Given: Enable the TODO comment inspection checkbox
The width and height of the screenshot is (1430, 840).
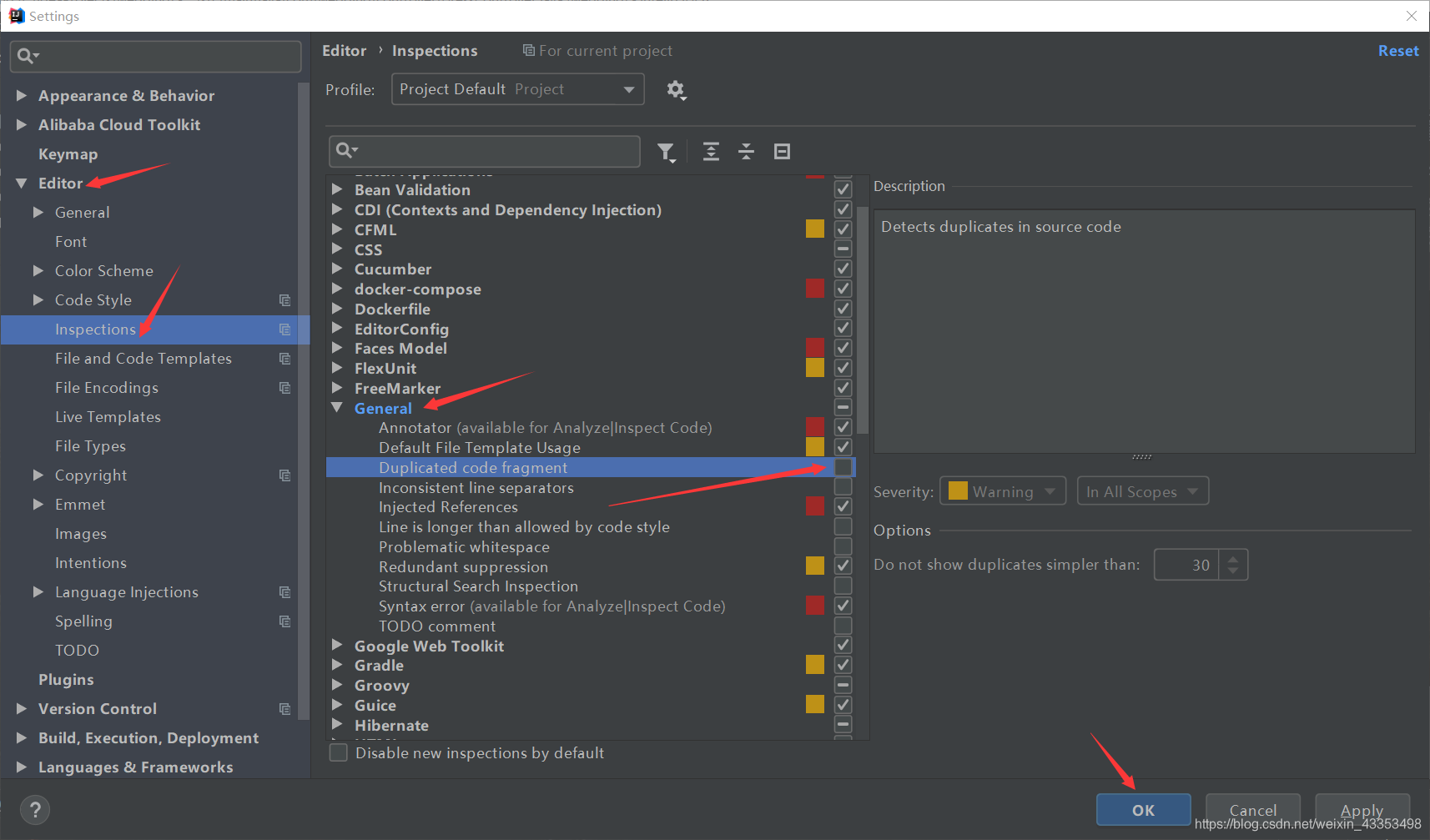Looking at the screenshot, I should point(843,626).
